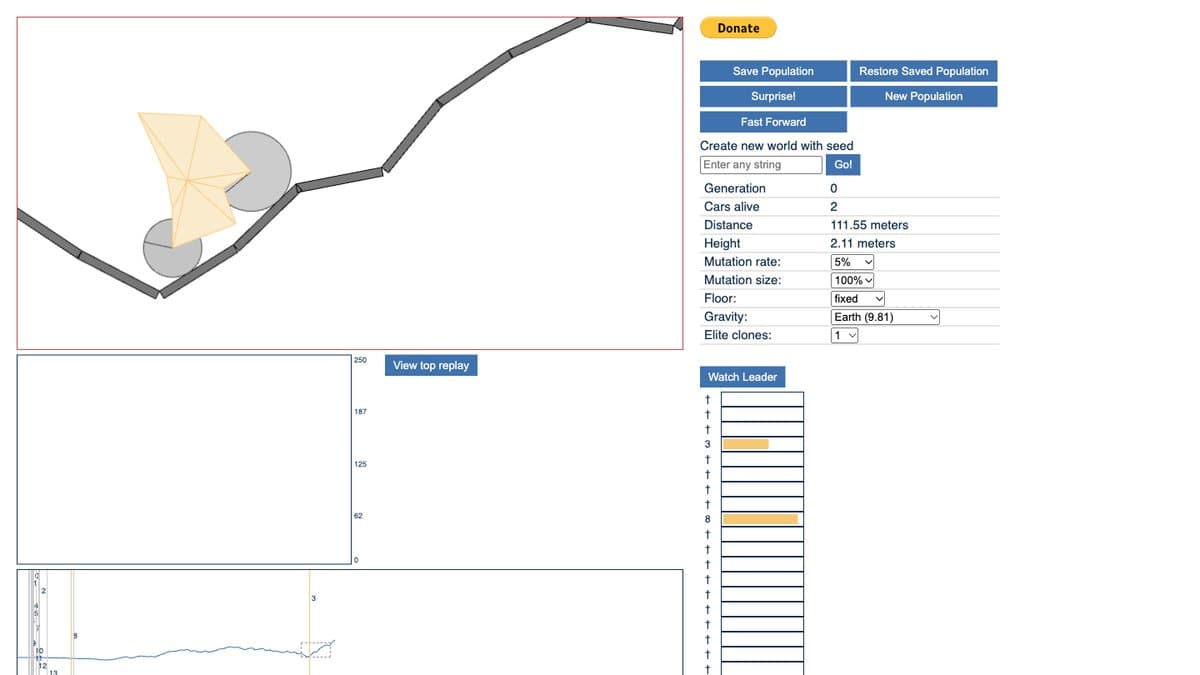Click the "111.55 meters" distance value
Viewport: 1200px width, 675px height.
869,225
